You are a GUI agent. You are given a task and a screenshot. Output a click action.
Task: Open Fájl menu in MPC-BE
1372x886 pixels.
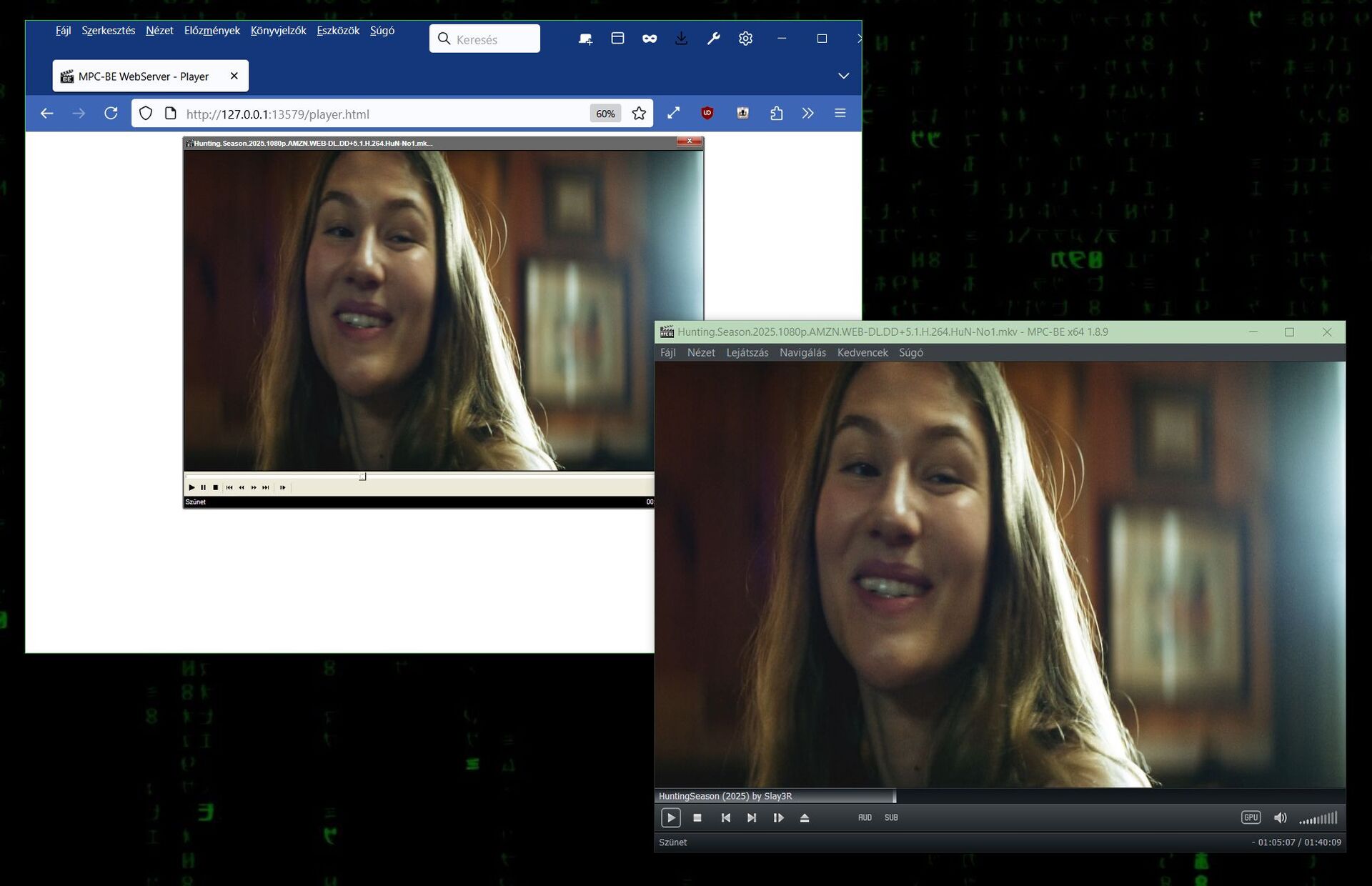[x=667, y=352]
